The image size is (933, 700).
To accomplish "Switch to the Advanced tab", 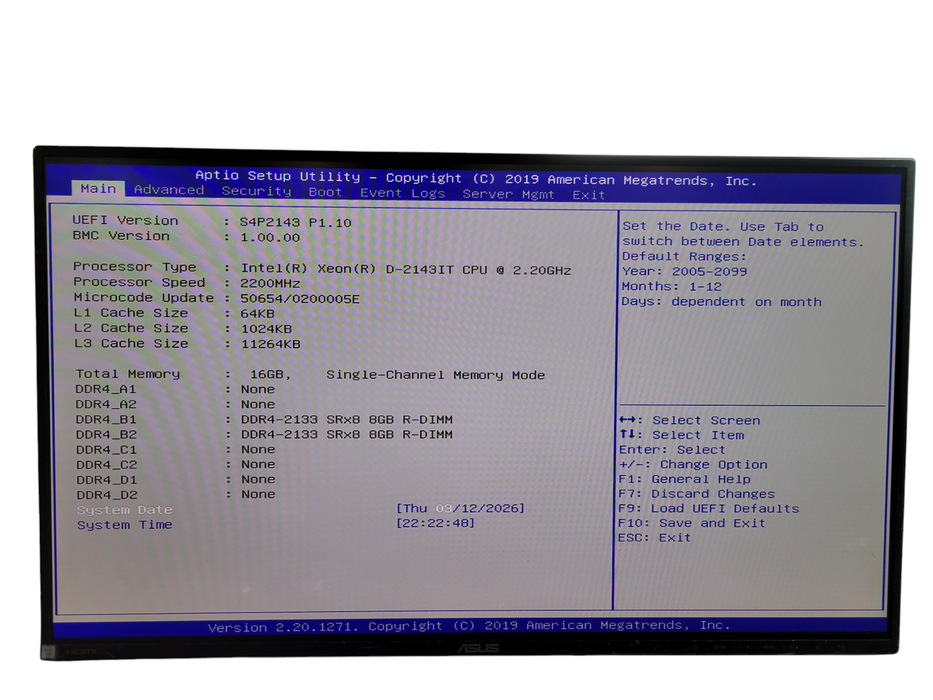I will [x=168, y=189].
